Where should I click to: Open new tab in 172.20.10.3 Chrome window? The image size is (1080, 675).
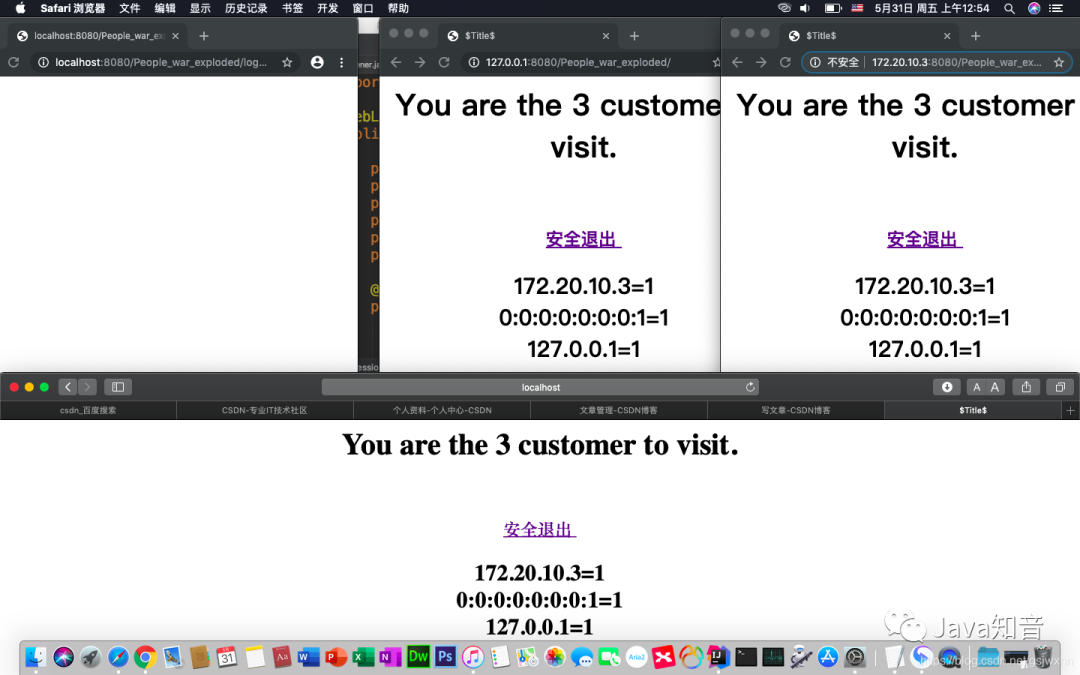pyautogui.click(x=975, y=36)
